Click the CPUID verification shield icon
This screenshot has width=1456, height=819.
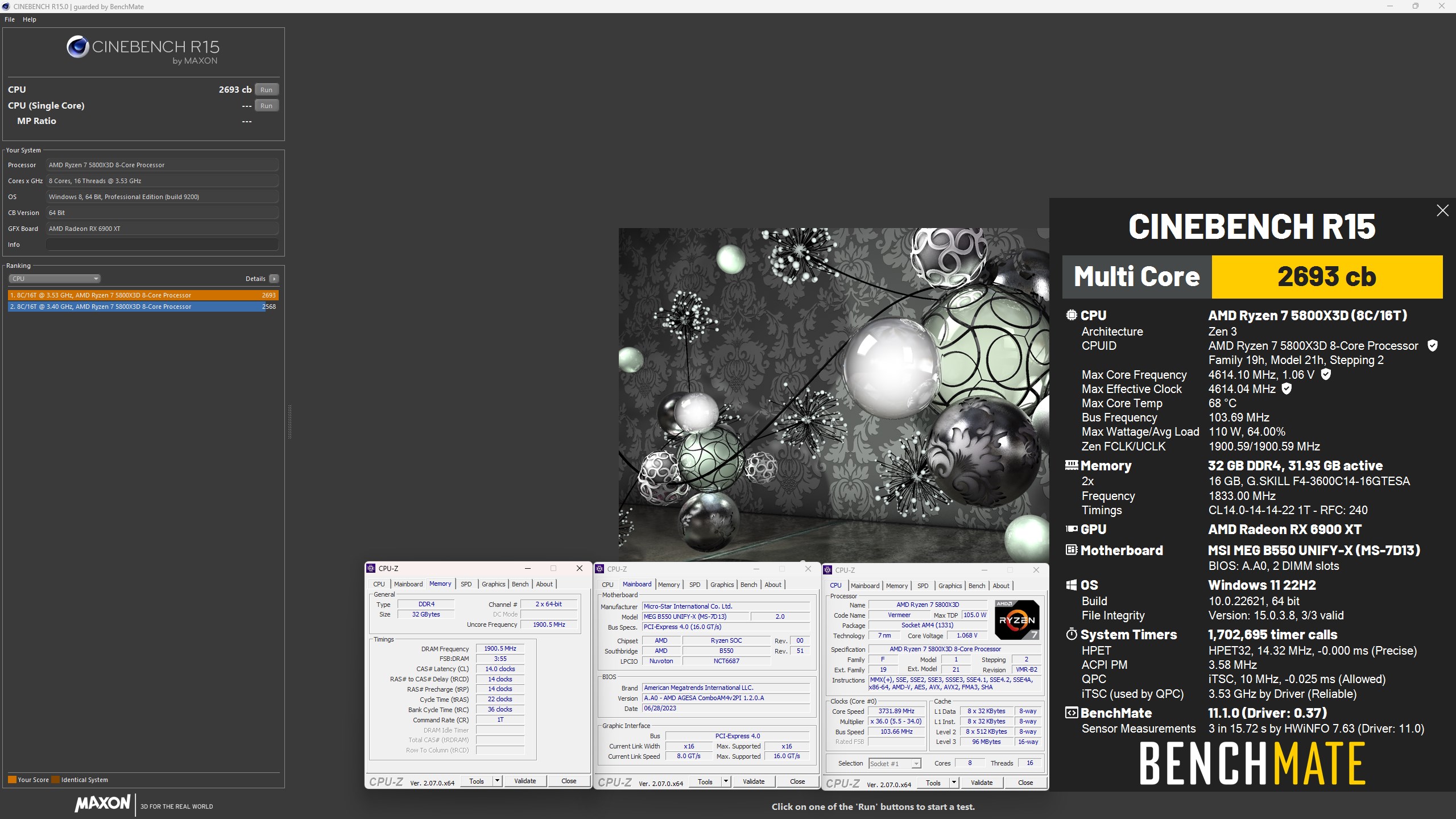coord(1433,346)
